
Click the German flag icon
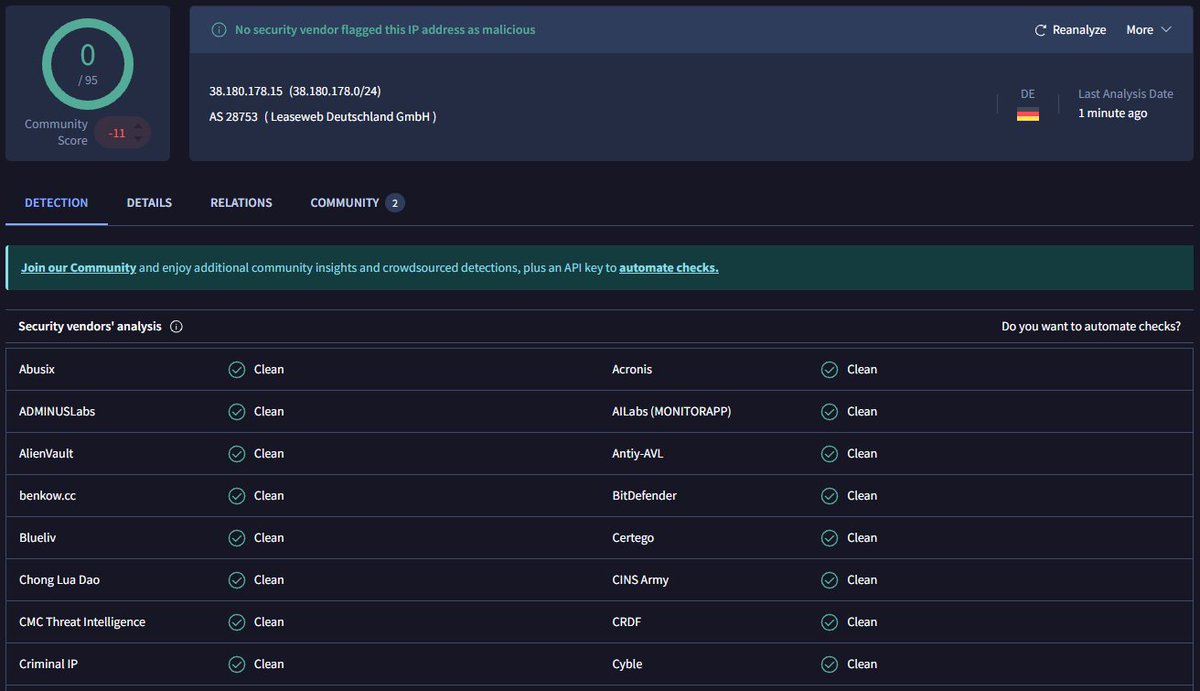[x=1028, y=114]
